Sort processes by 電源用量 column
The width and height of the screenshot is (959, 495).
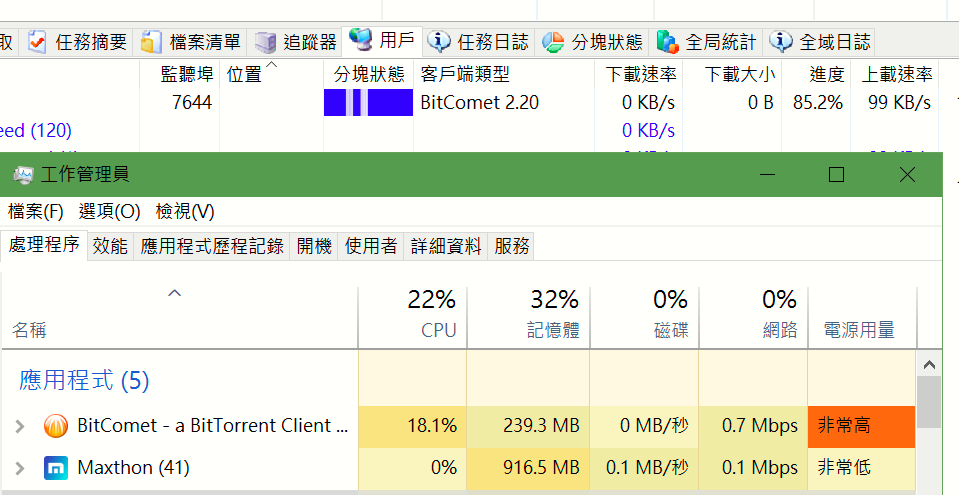pyautogui.click(x=862, y=318)
